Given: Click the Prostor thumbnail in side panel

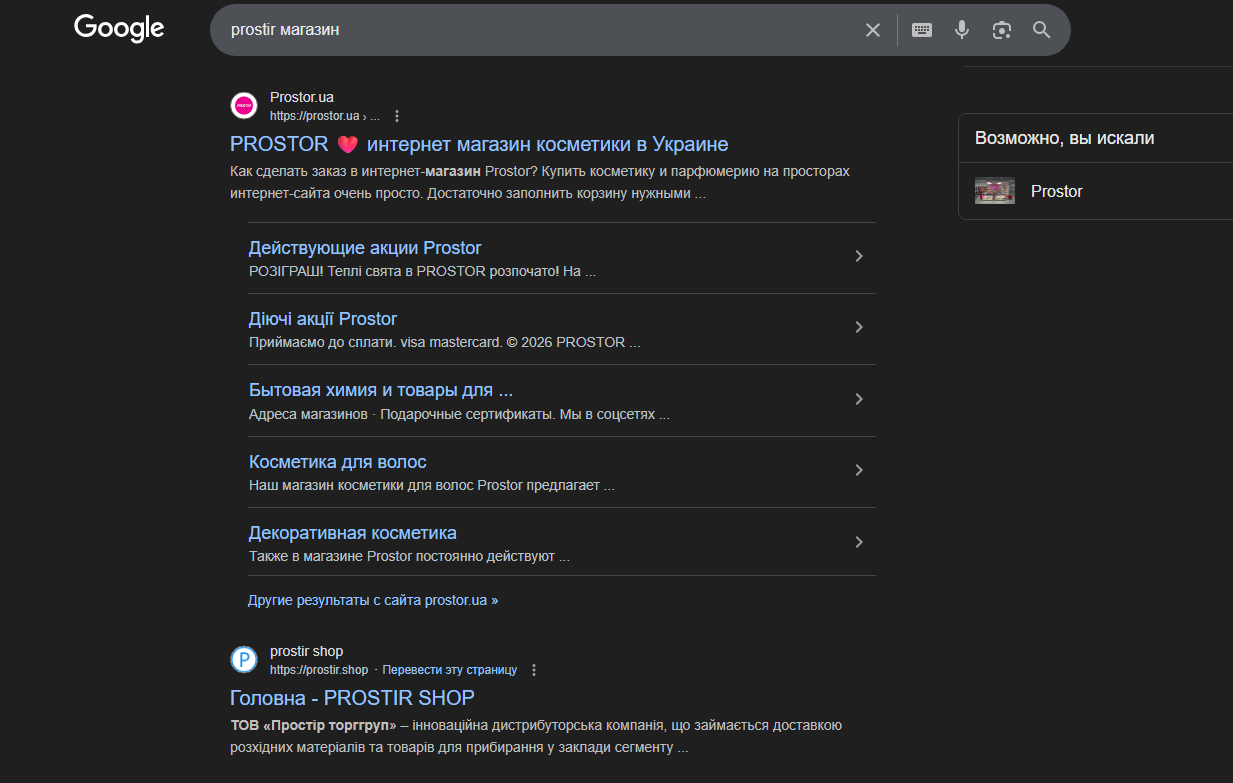Looking at the screenshot, I should pos(995,191).
